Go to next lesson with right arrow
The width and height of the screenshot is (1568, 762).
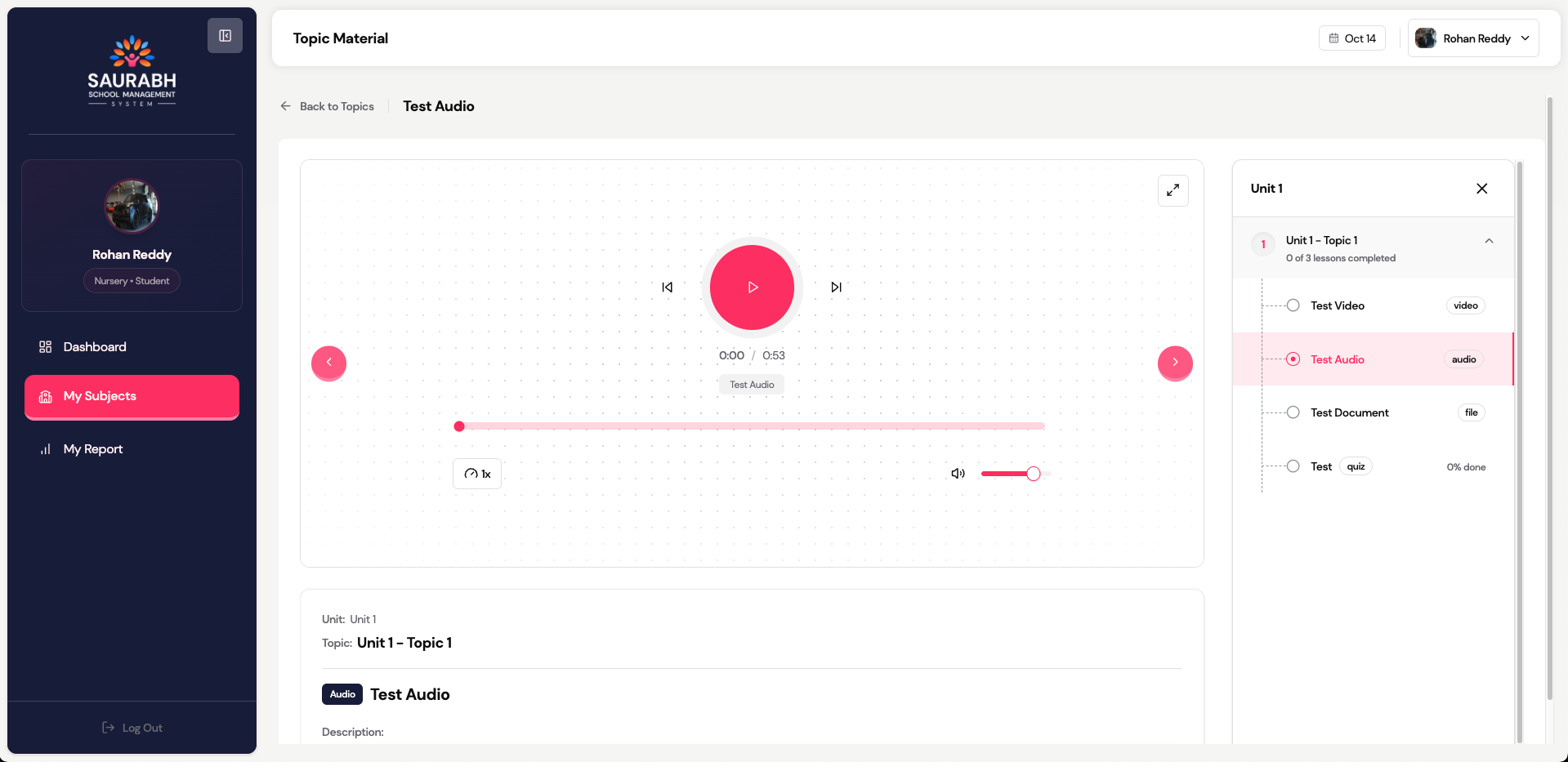click(x=1175, y=363)
